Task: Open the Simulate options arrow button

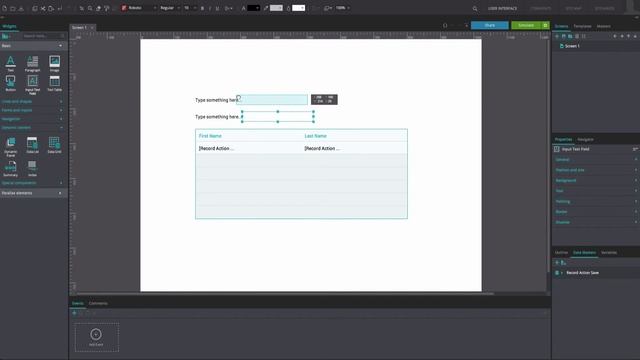Action: tap(546, 25)
